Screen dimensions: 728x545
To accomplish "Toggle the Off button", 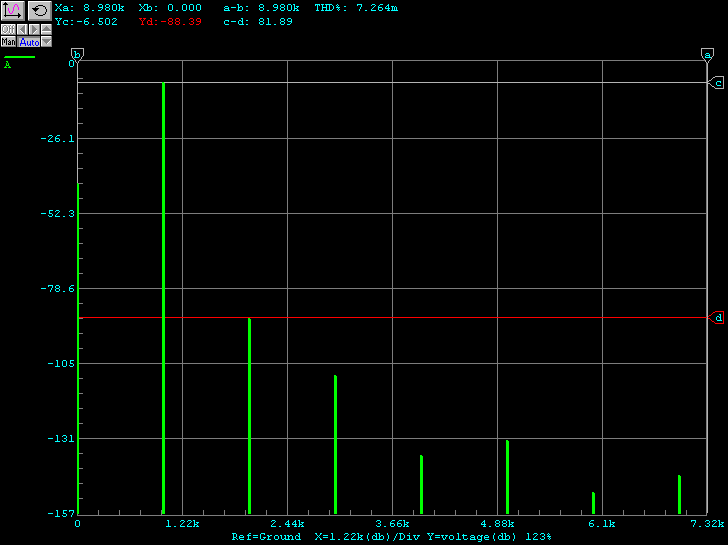I will (8, 30).
